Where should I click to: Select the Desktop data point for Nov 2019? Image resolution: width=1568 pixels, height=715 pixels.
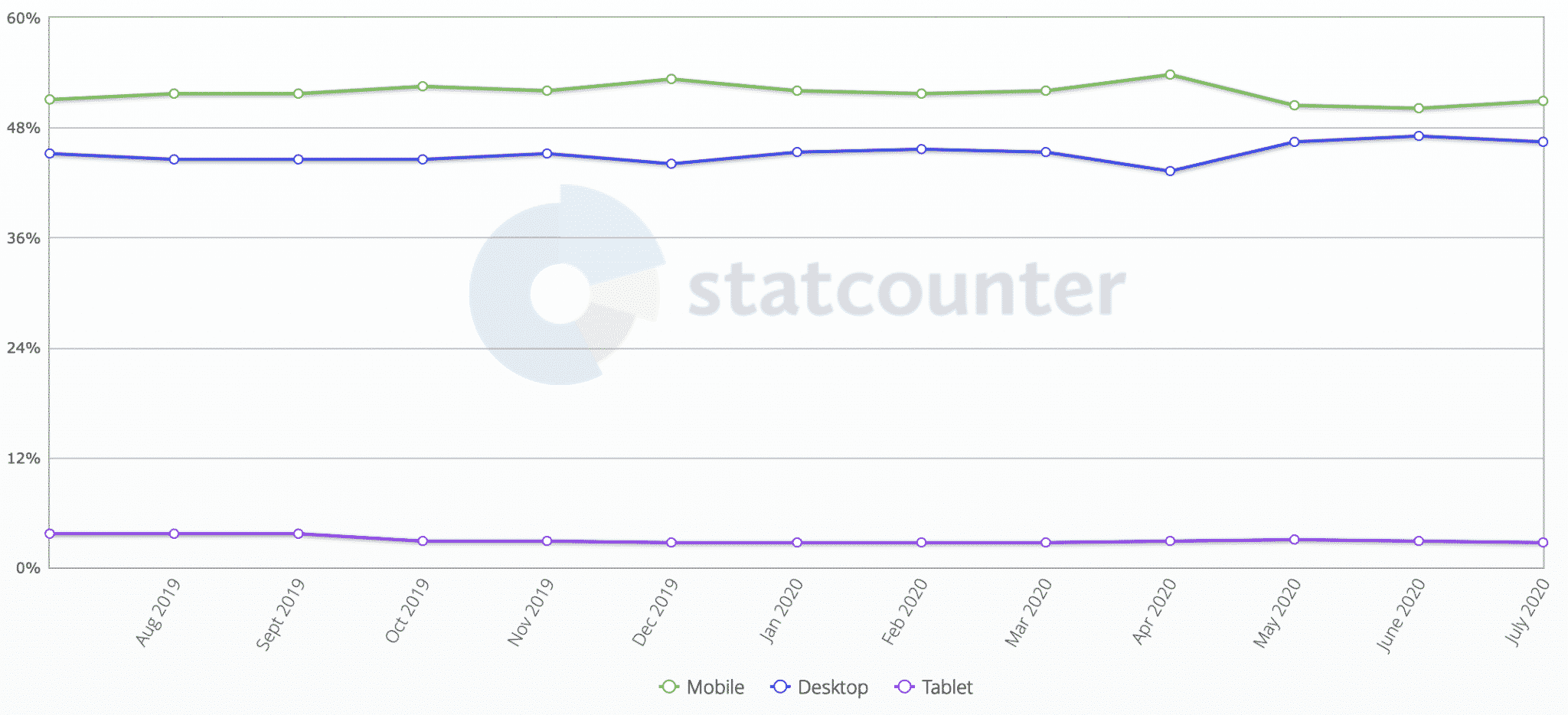tap(547, 154)
